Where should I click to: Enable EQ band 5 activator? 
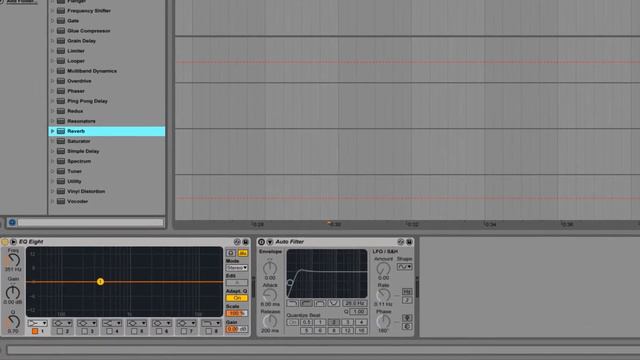[134, 331]
